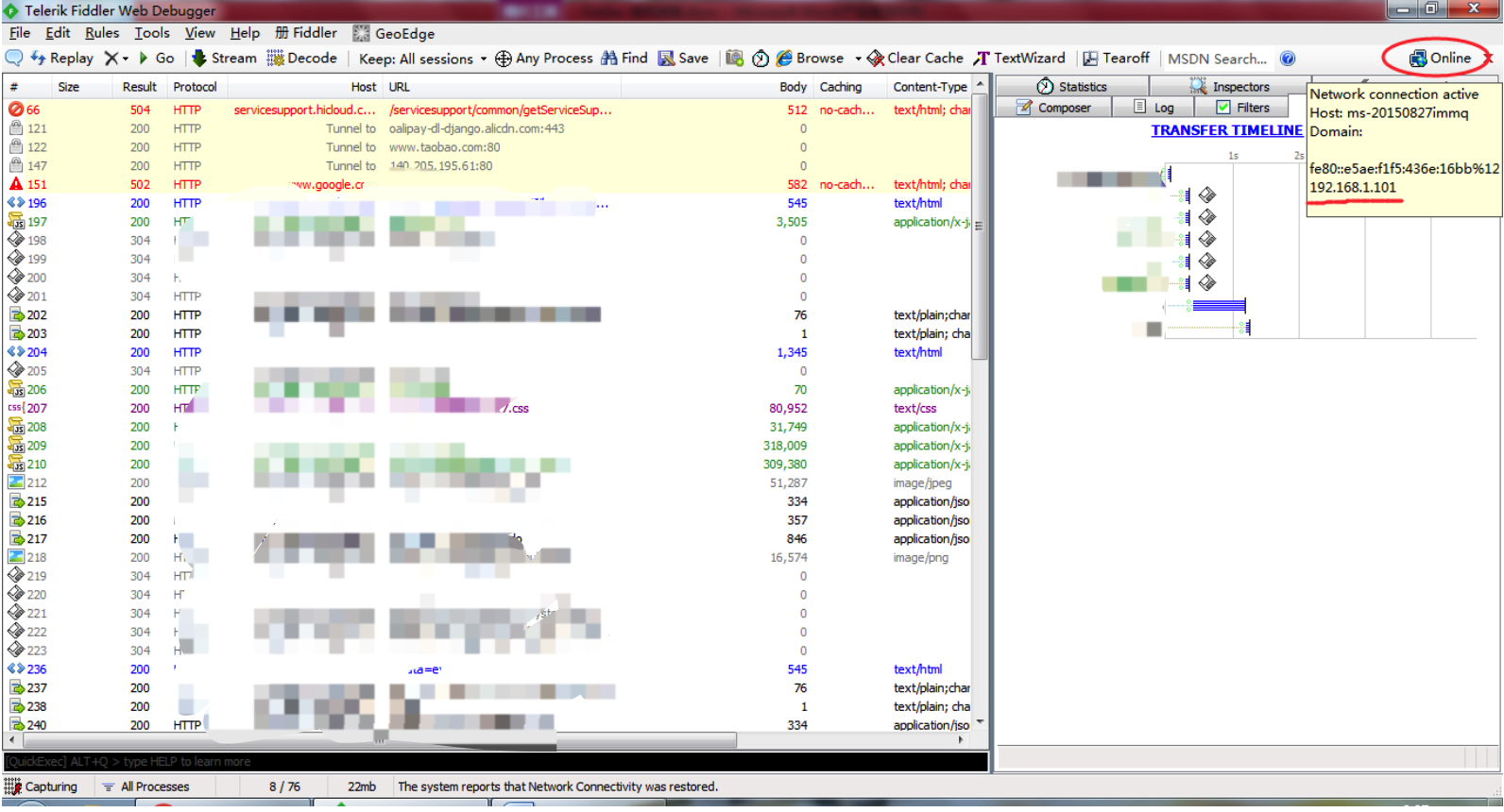This screenshot has width=1504, height=812.
Task: Sort sessions by Host column
Action: [364, 87]
